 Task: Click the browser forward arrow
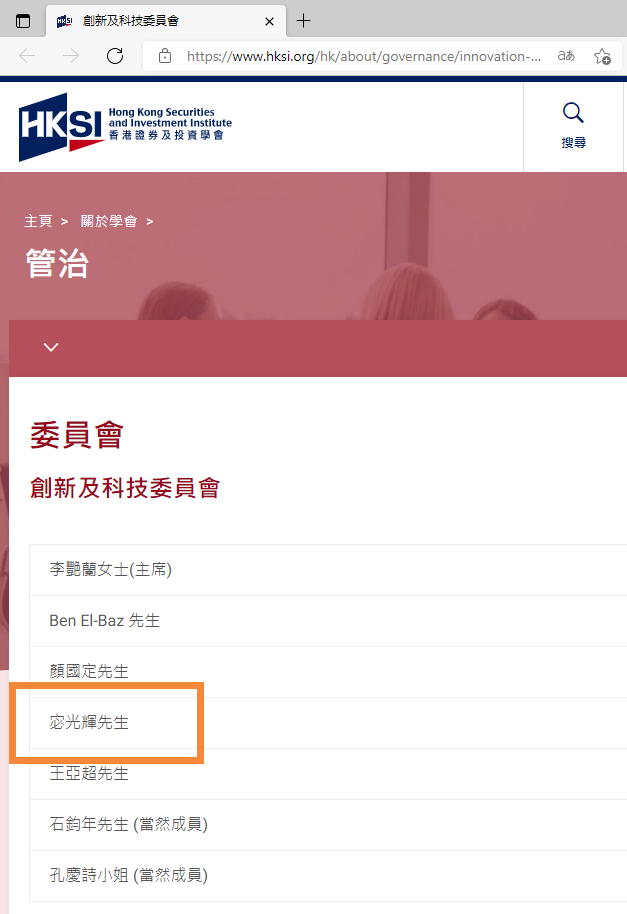(71, 56)
